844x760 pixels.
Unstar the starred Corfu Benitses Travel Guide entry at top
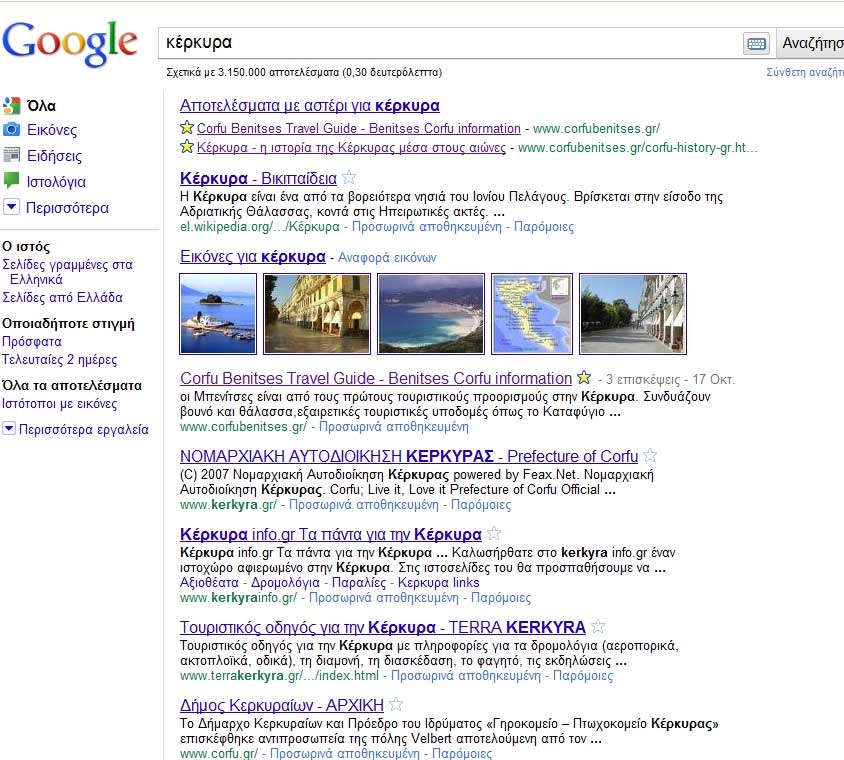(x=187, y=128)
